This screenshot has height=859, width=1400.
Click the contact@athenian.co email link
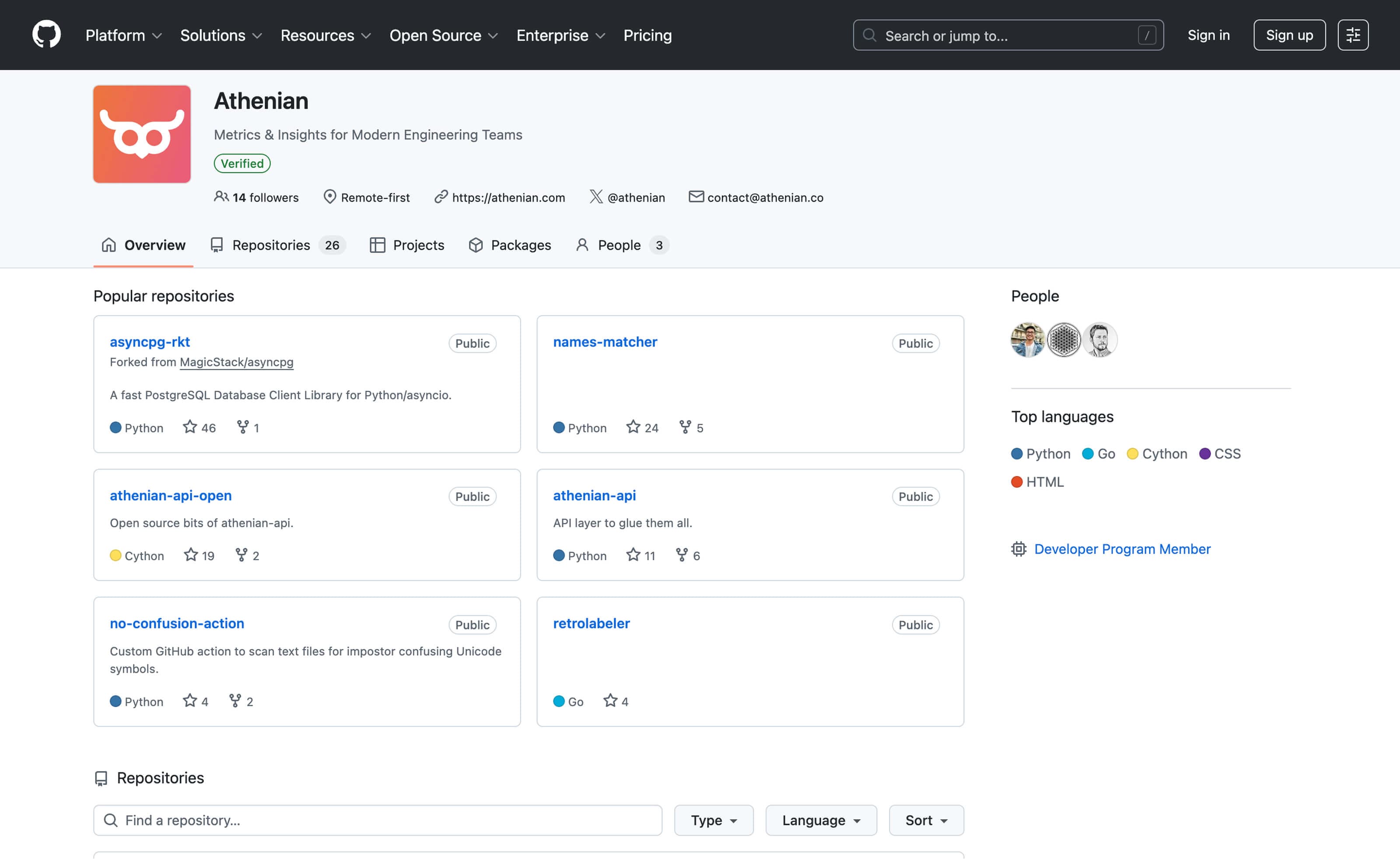pos(765,197)
